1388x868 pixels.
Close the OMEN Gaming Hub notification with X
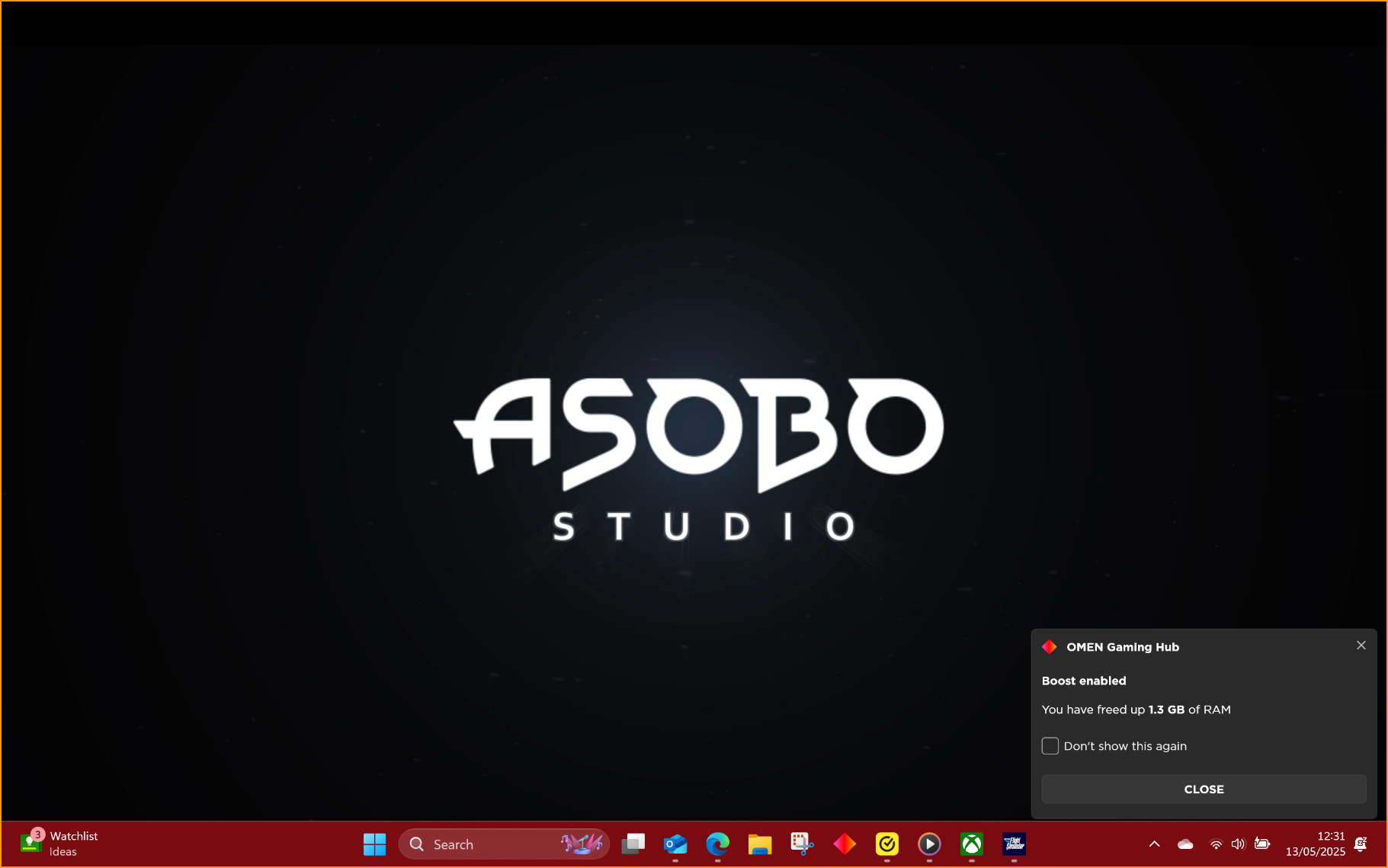tap(1361, 645)
